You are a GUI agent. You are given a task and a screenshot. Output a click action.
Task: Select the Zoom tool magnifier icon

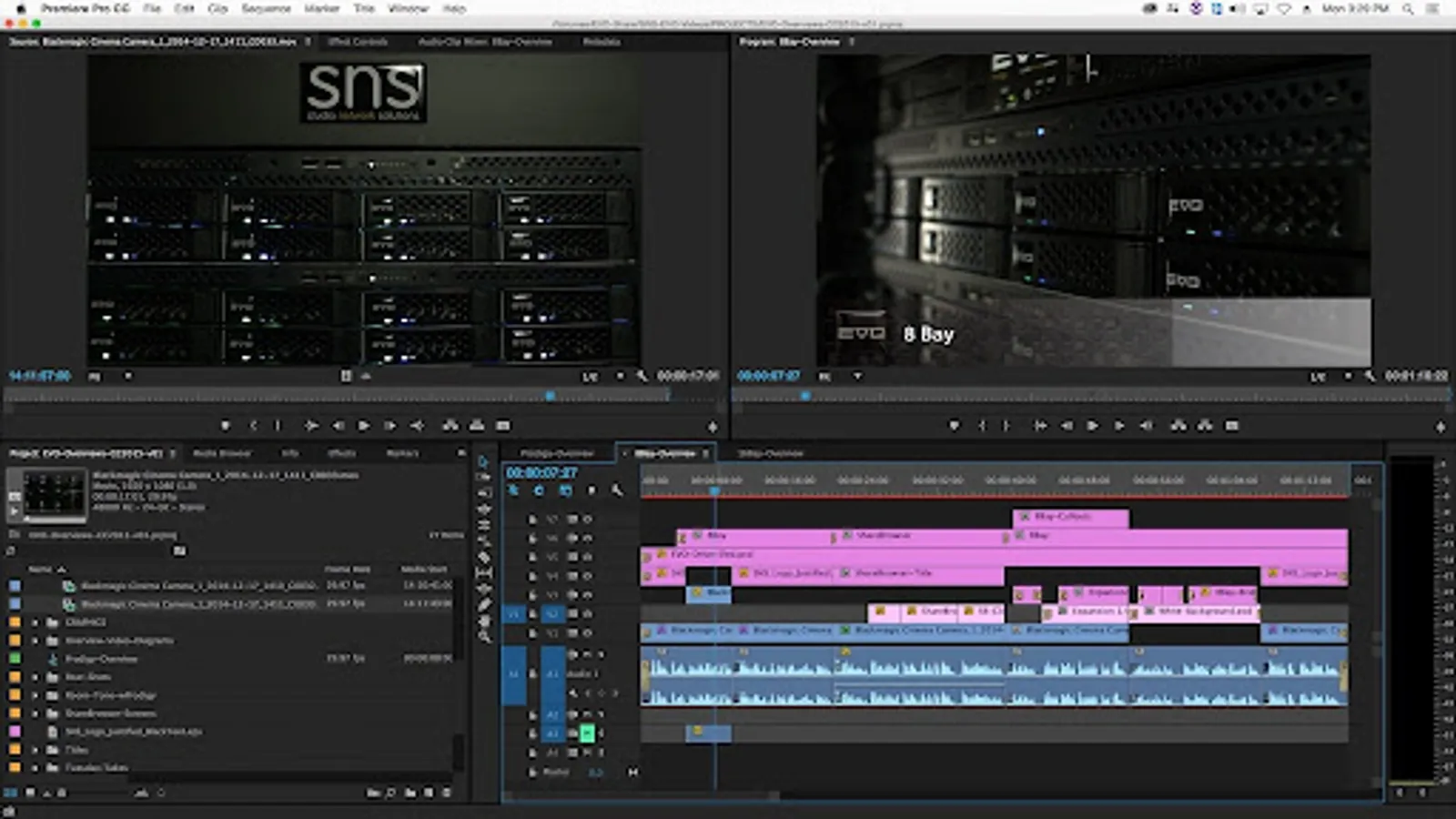(484, 637)
